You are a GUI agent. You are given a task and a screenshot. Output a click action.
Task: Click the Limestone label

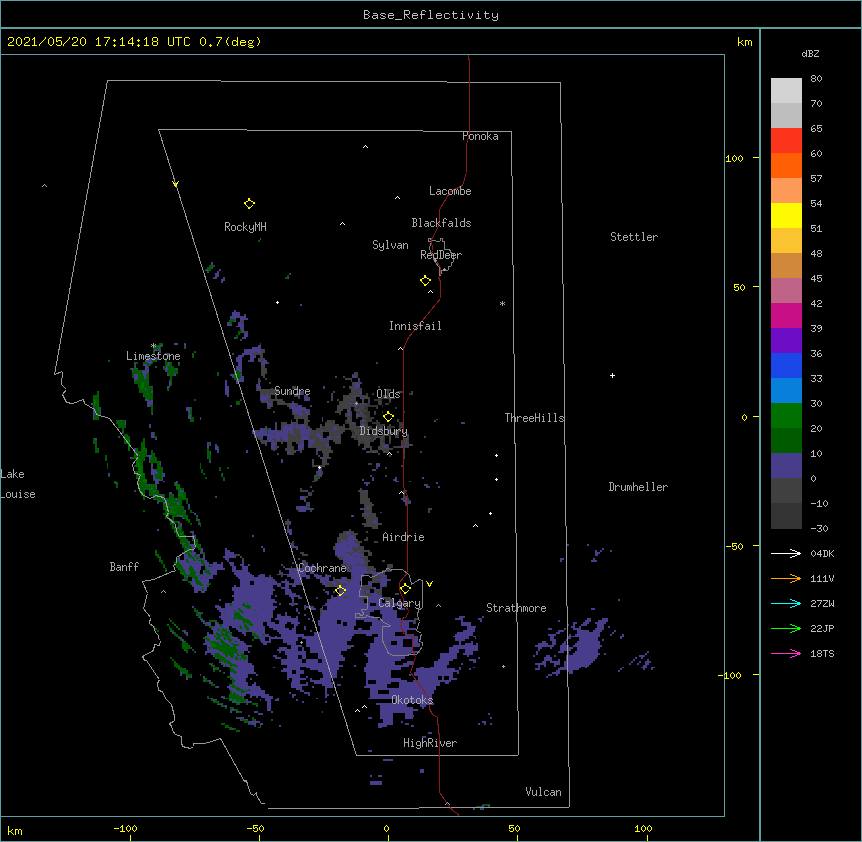153,356
